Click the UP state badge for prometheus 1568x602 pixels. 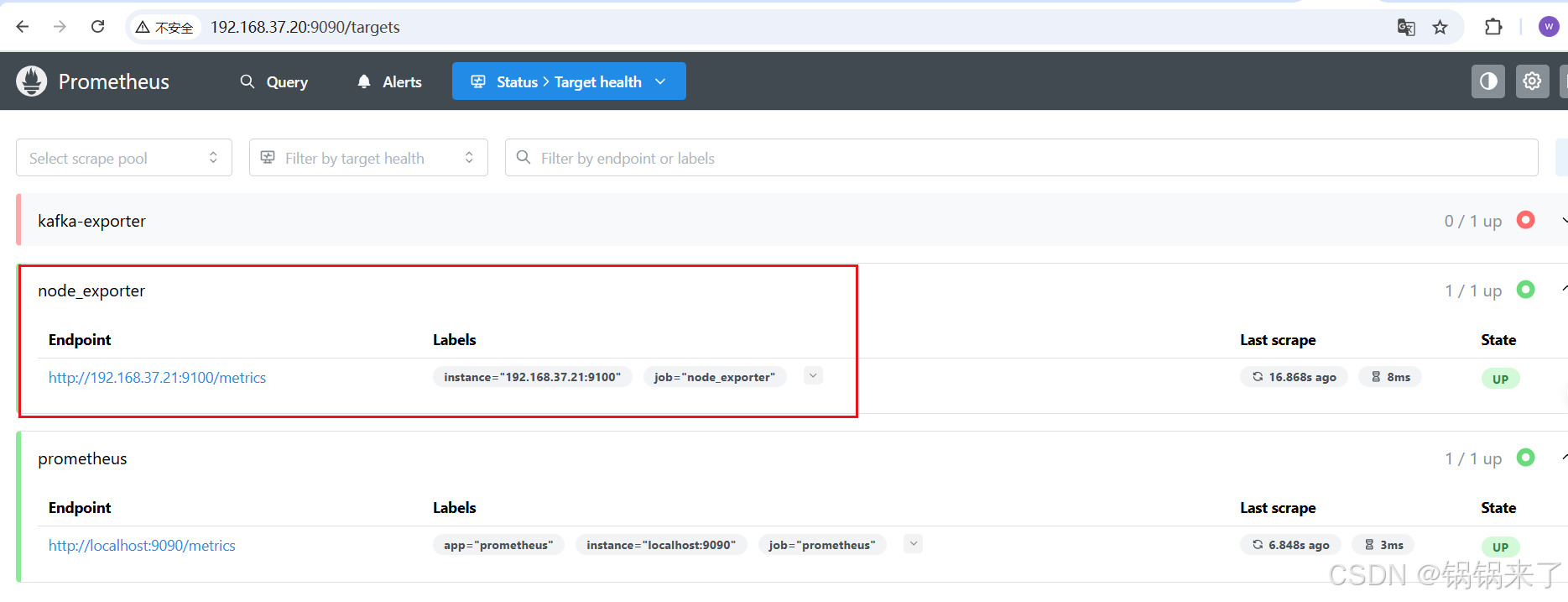(x=1500, y=547)
